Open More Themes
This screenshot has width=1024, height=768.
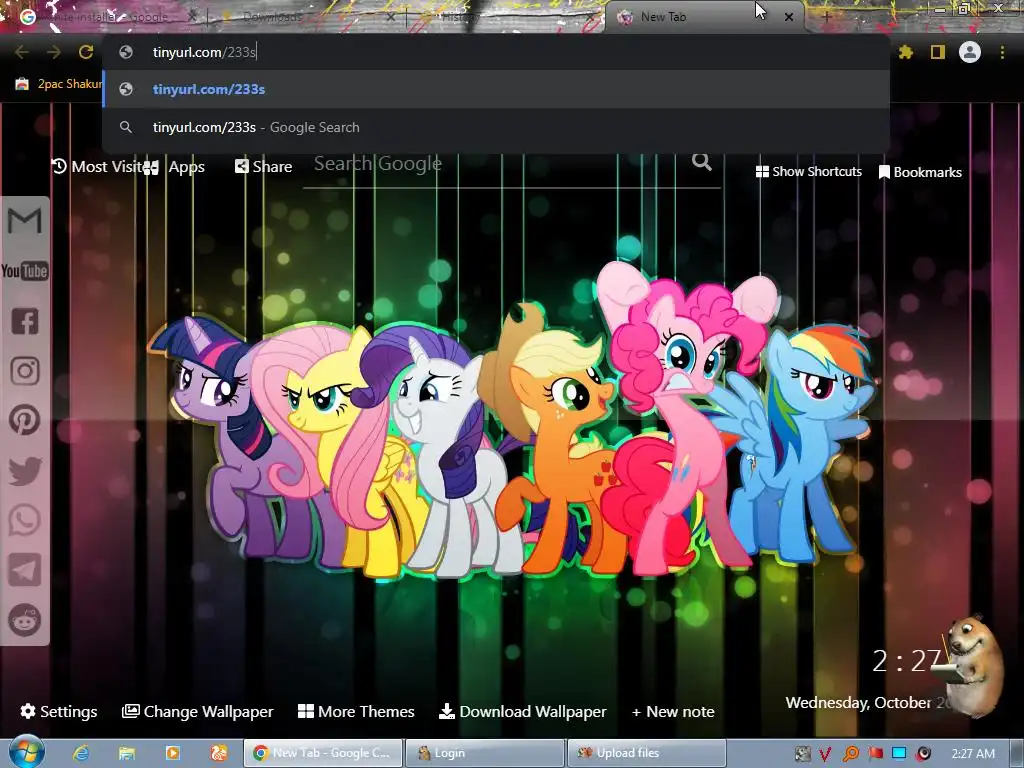pyautogui.click(x=356, y=711)
